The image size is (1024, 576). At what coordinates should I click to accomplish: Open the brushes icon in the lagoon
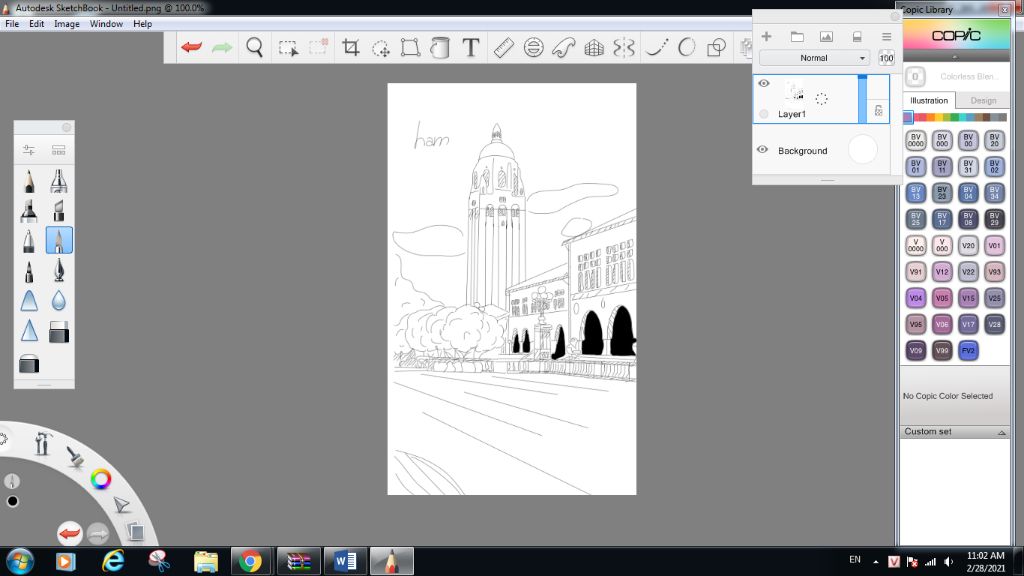(x=75, y=456)
